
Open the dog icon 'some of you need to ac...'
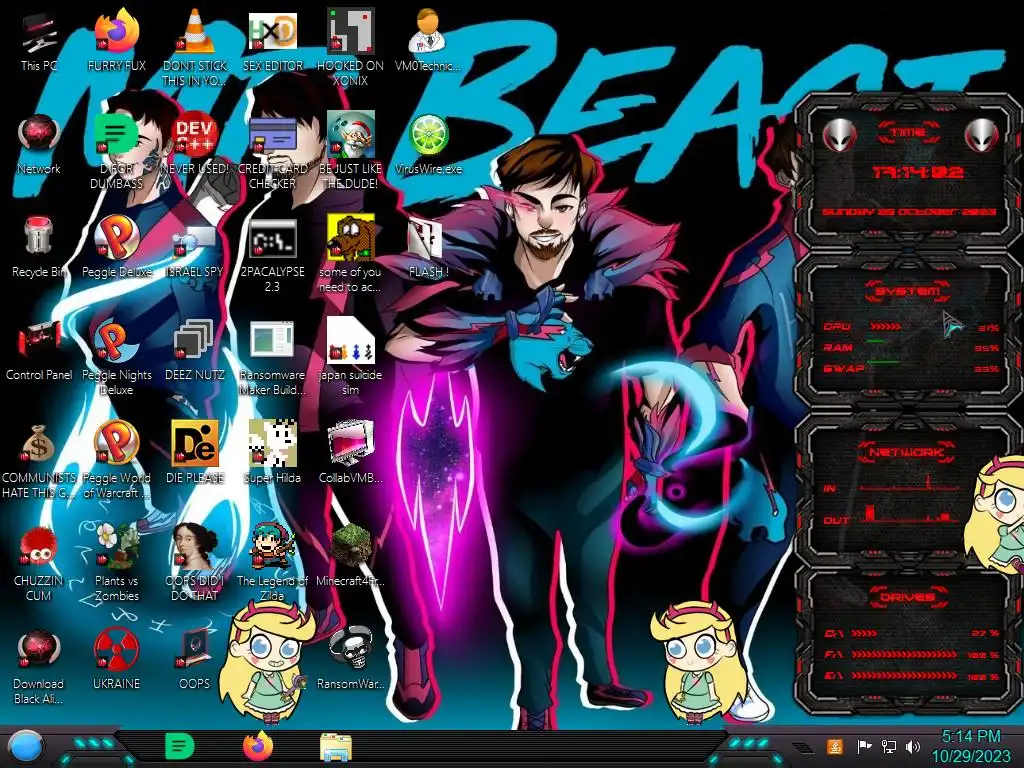point(351,238)
